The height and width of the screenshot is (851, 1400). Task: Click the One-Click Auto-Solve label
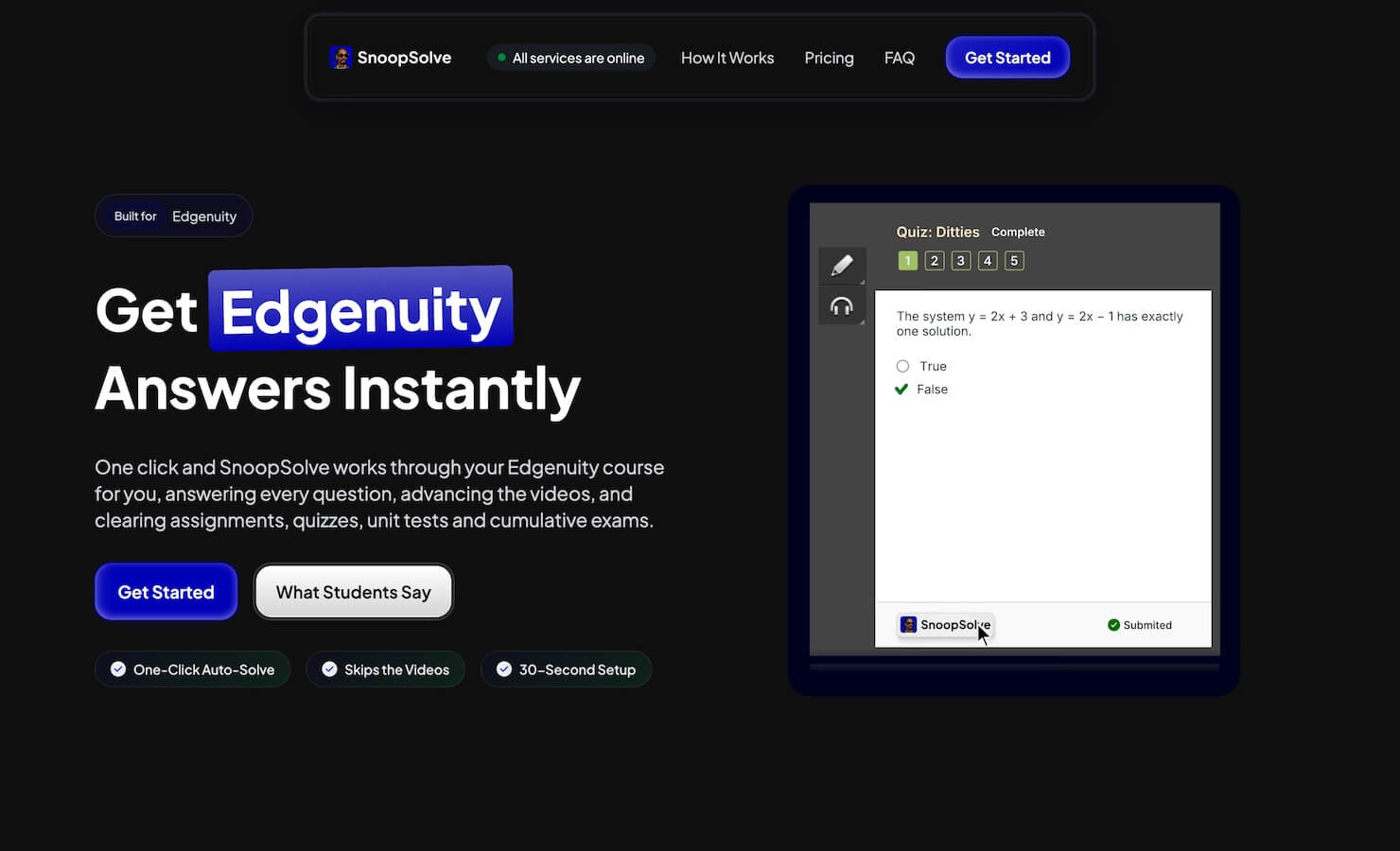[203, 669]
